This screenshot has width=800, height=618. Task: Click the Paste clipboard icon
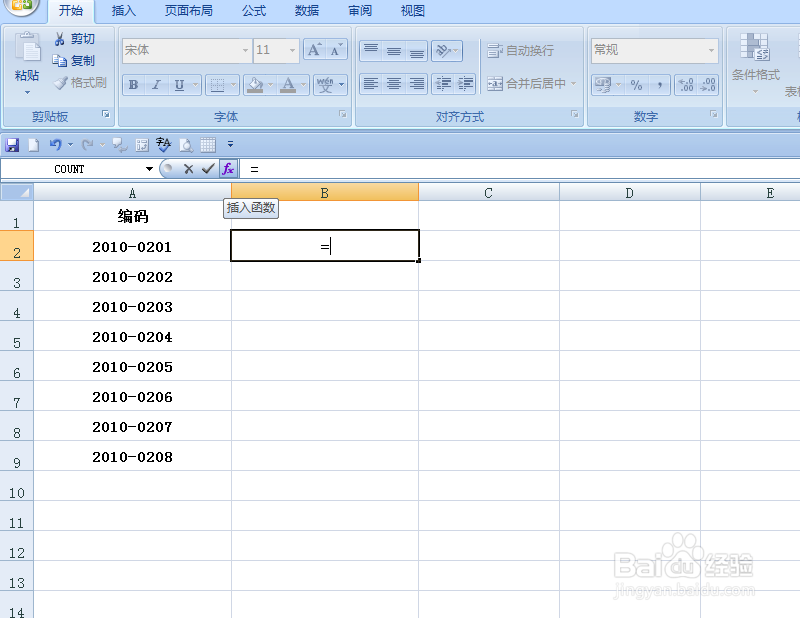(27, 48)
